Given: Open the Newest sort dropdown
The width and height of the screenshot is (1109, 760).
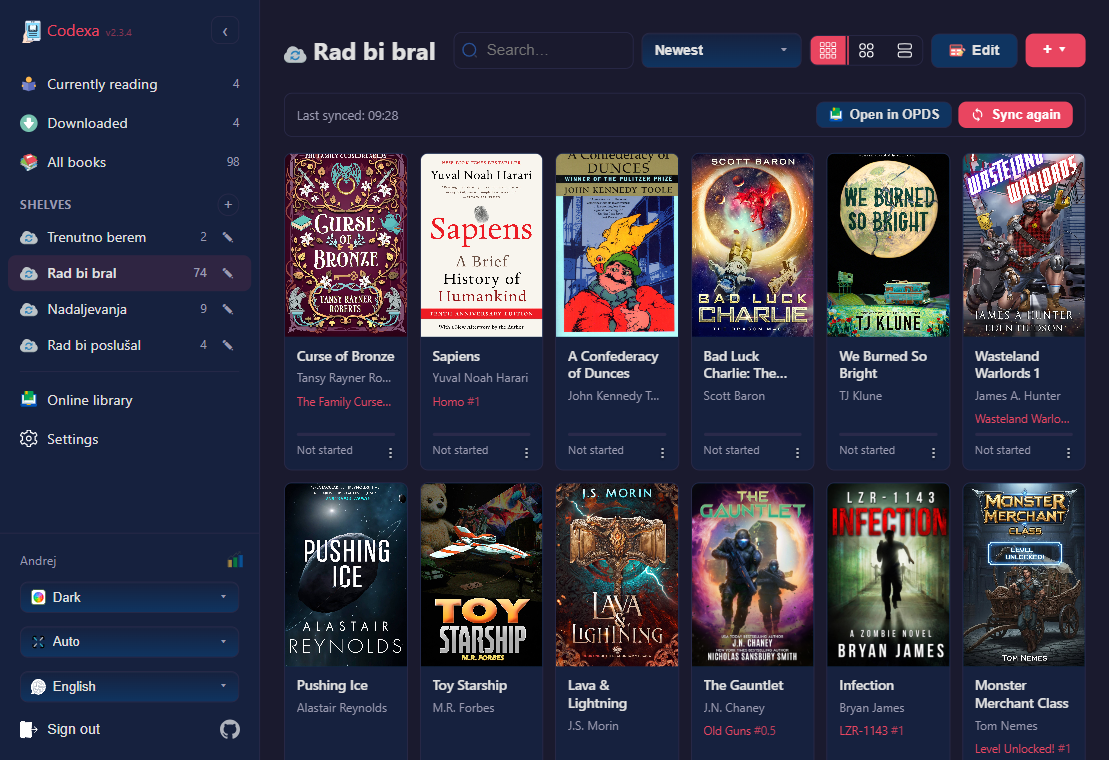Looking at the screenshot, I should click(721, 50).
